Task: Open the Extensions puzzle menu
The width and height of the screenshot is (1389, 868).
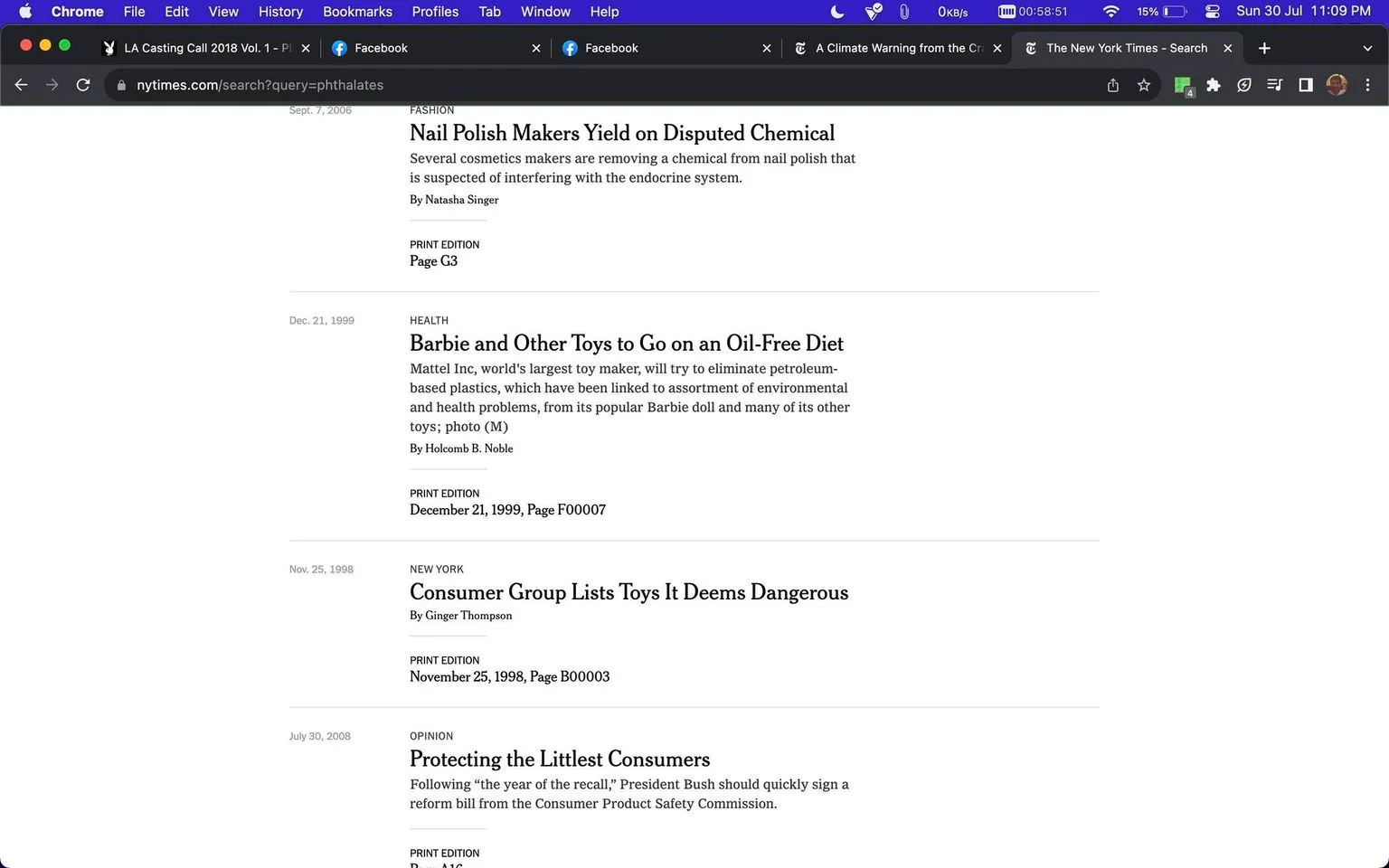Action: [1214, 85]
